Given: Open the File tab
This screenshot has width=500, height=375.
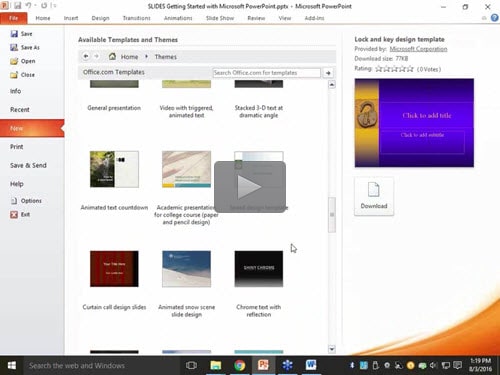Looking at the screenshot, I should 14,18.
